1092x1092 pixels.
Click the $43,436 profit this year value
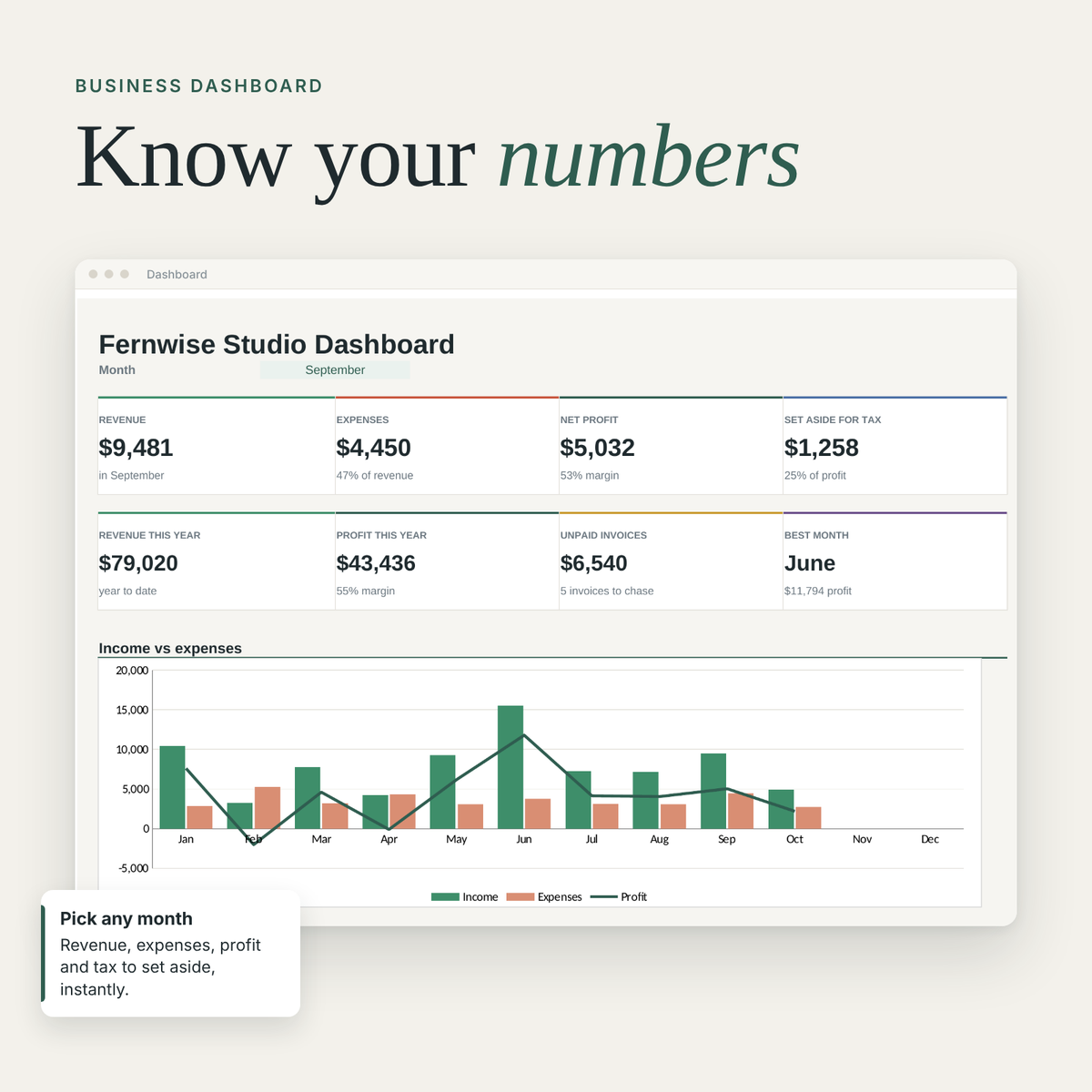(376, 563)
